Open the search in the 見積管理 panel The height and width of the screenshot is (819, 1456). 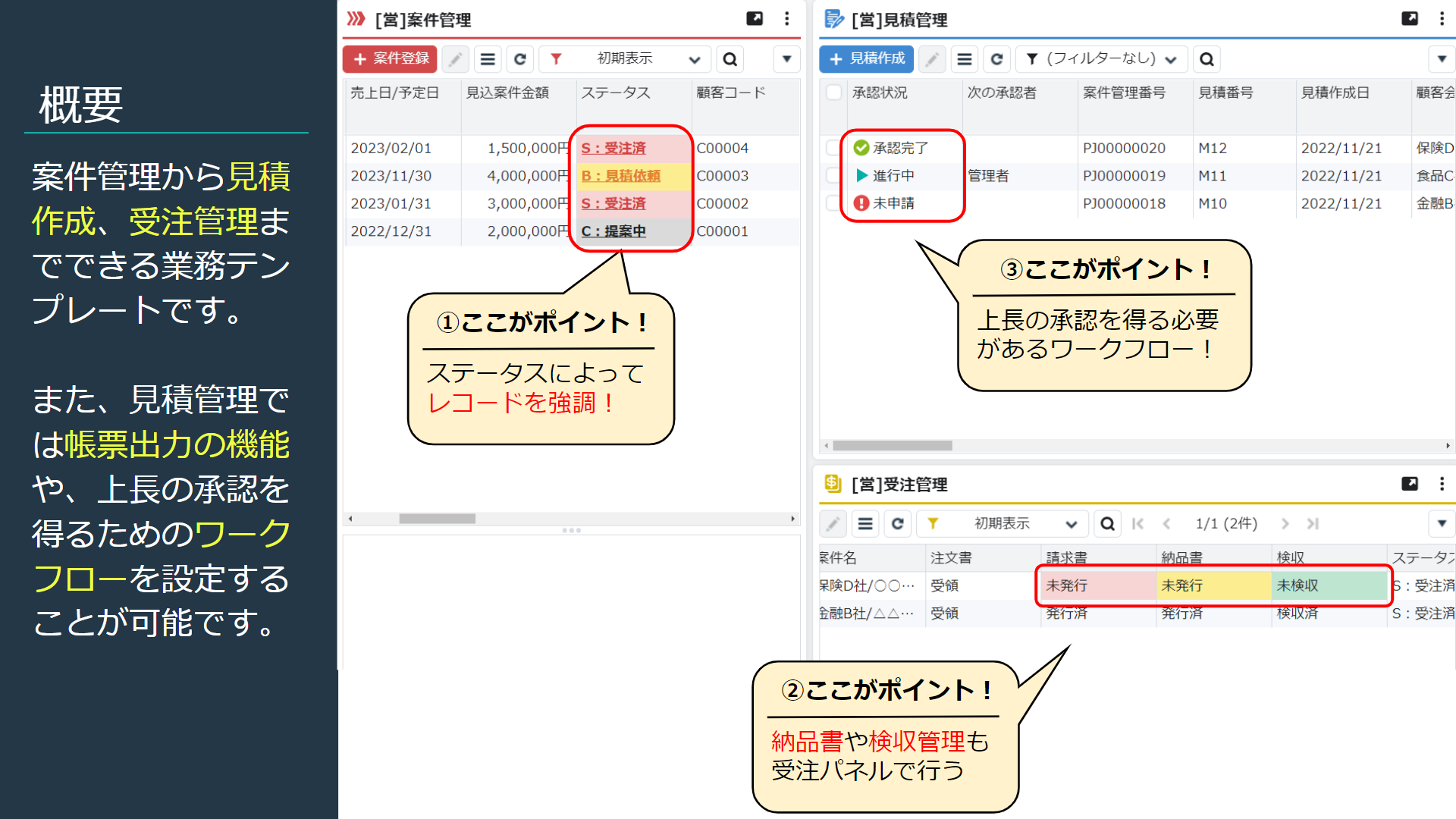click(1206, 58)
